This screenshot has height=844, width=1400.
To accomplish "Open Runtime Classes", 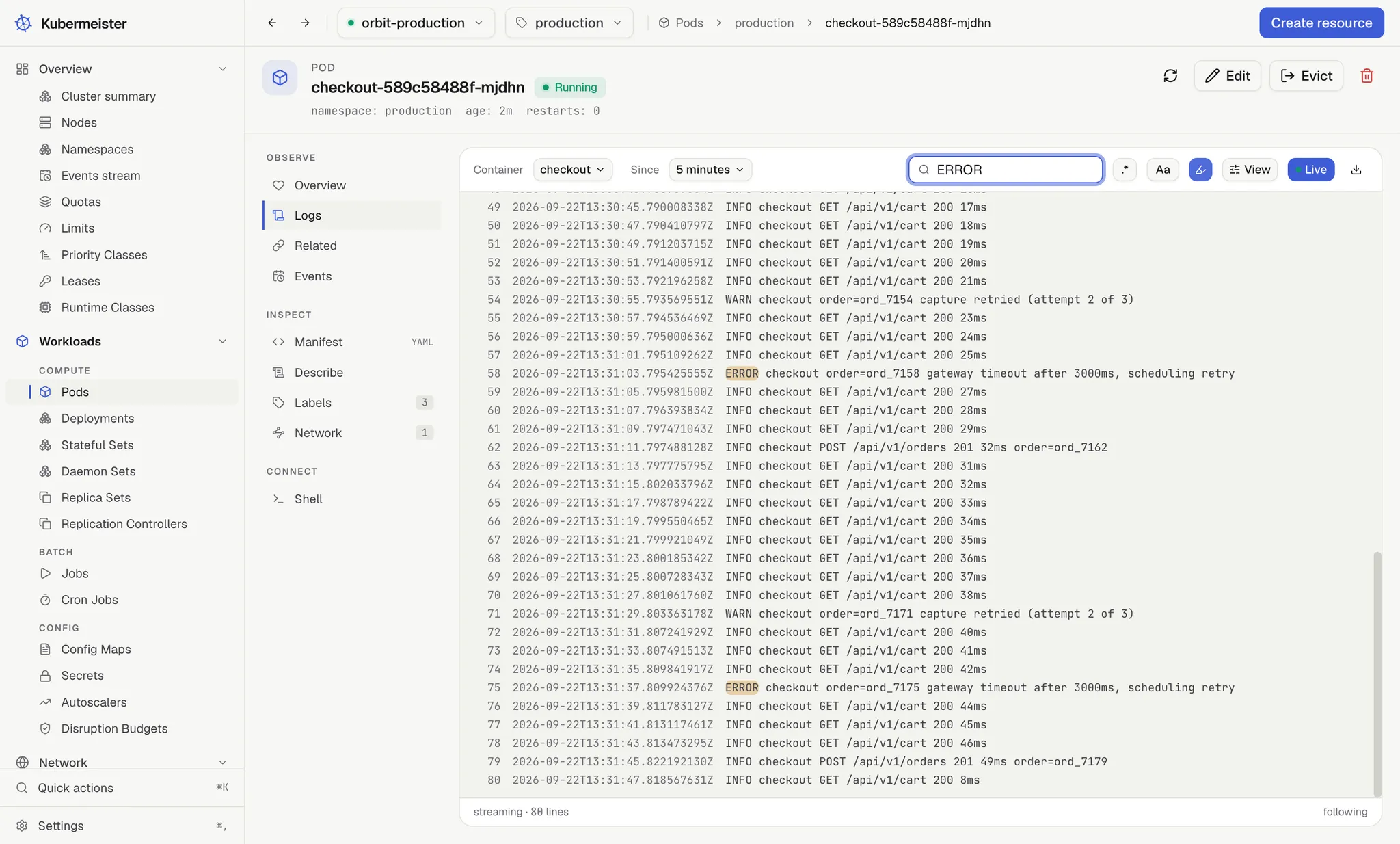I will 107,308.
